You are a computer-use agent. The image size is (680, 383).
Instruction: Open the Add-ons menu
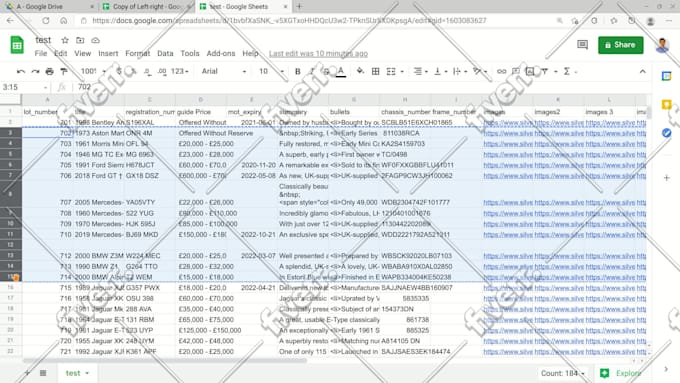(221, 53)
